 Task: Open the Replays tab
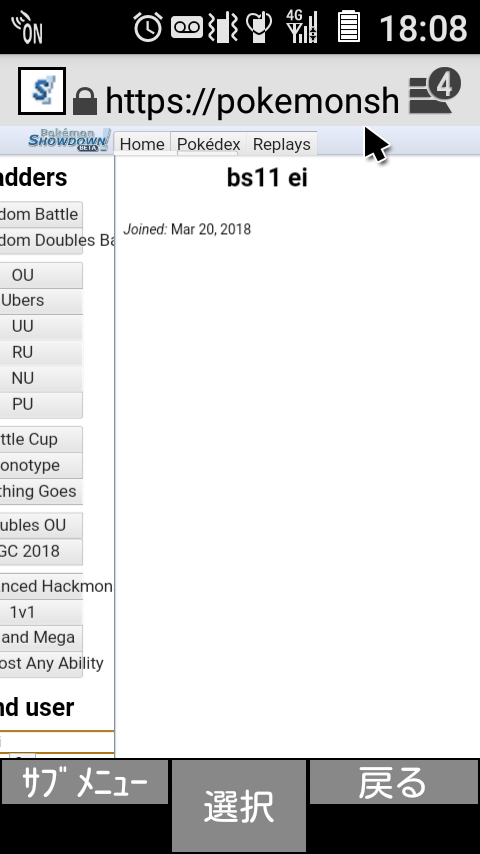[282, 144]
